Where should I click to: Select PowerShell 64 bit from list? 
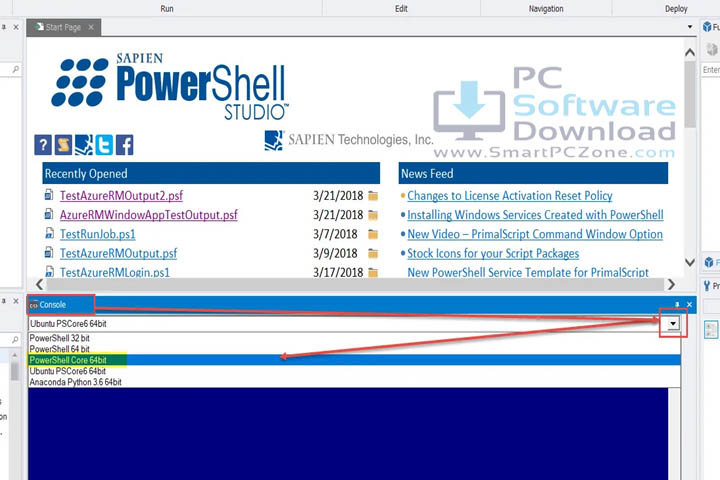354,349
